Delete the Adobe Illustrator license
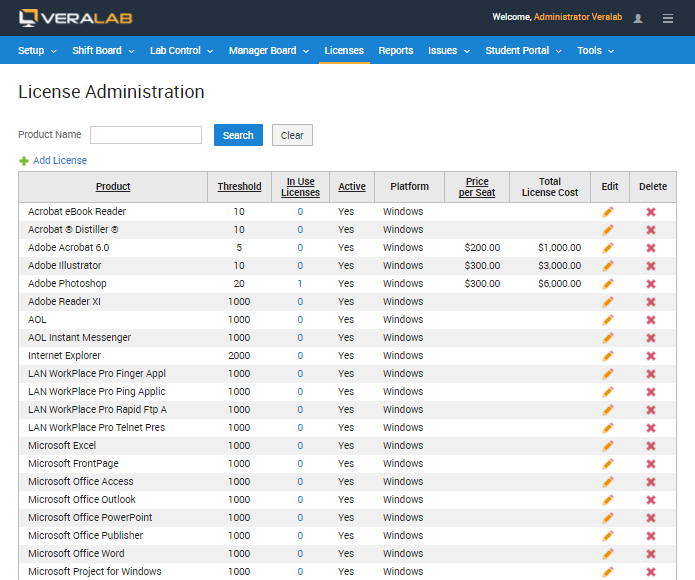 pos(651,266)
